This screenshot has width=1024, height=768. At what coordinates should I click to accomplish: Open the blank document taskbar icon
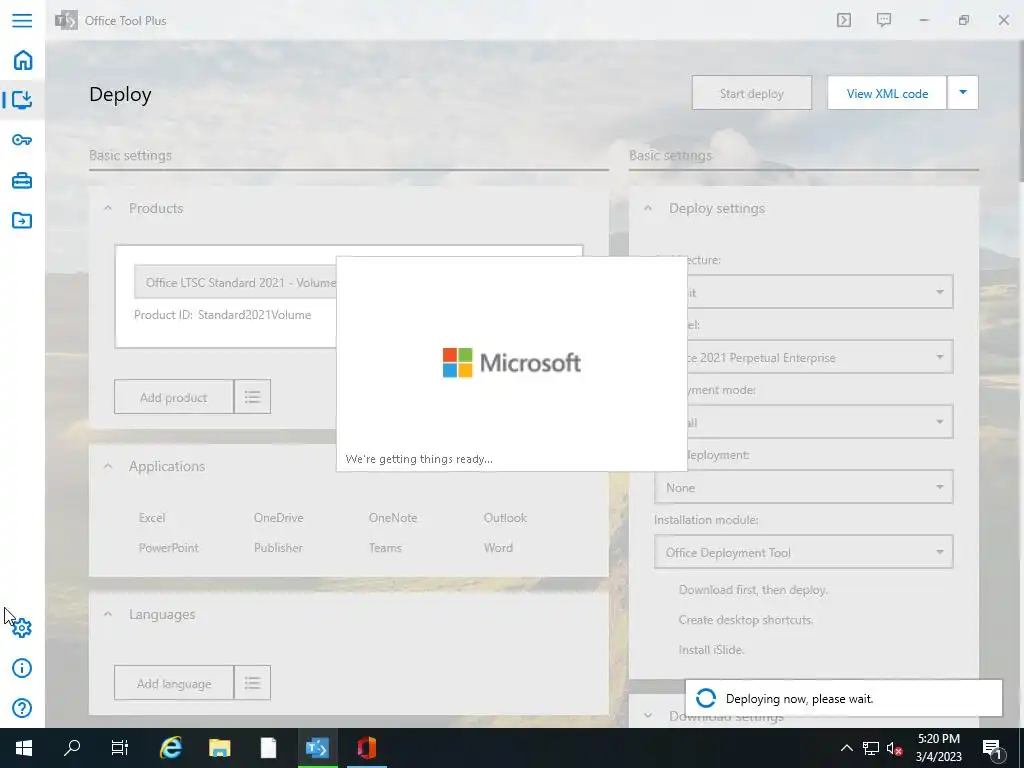(x=268, y=748)
